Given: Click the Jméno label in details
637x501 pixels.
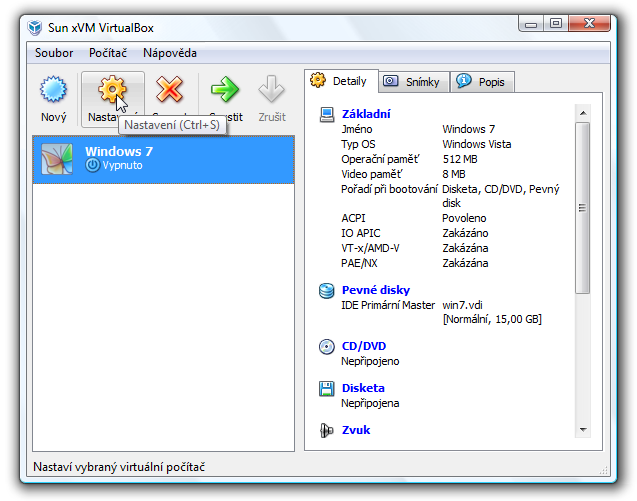Looking at the screenshot, I should pyautogui.click(x=357, y=129).
